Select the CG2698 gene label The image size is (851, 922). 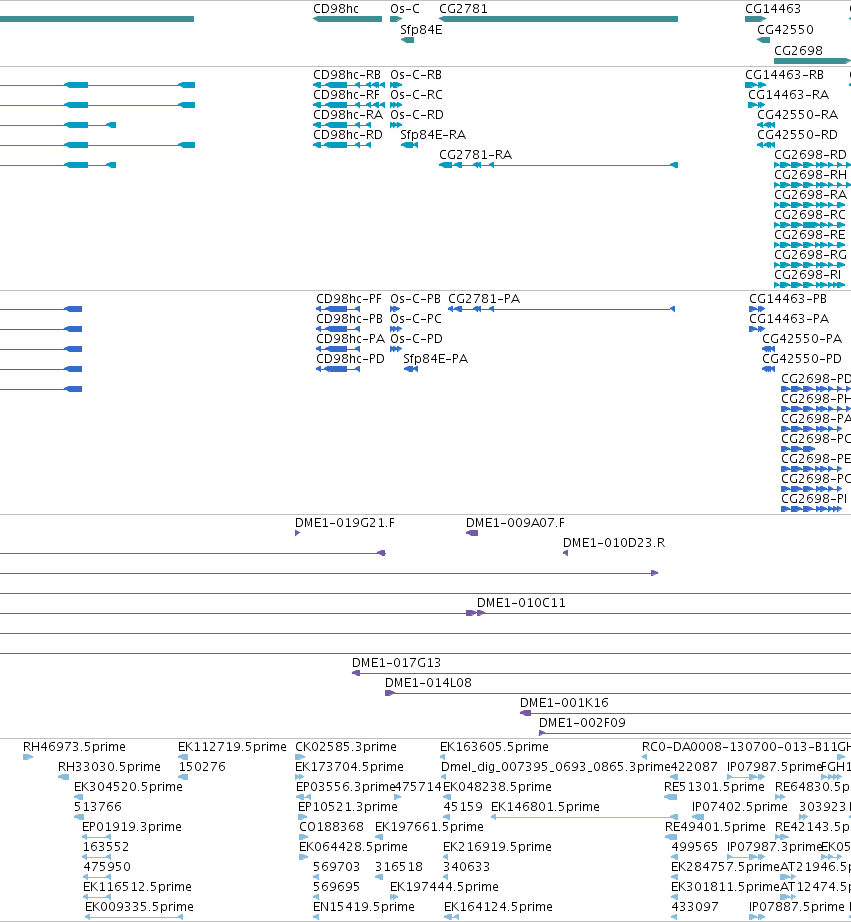[x=798, y=51]
